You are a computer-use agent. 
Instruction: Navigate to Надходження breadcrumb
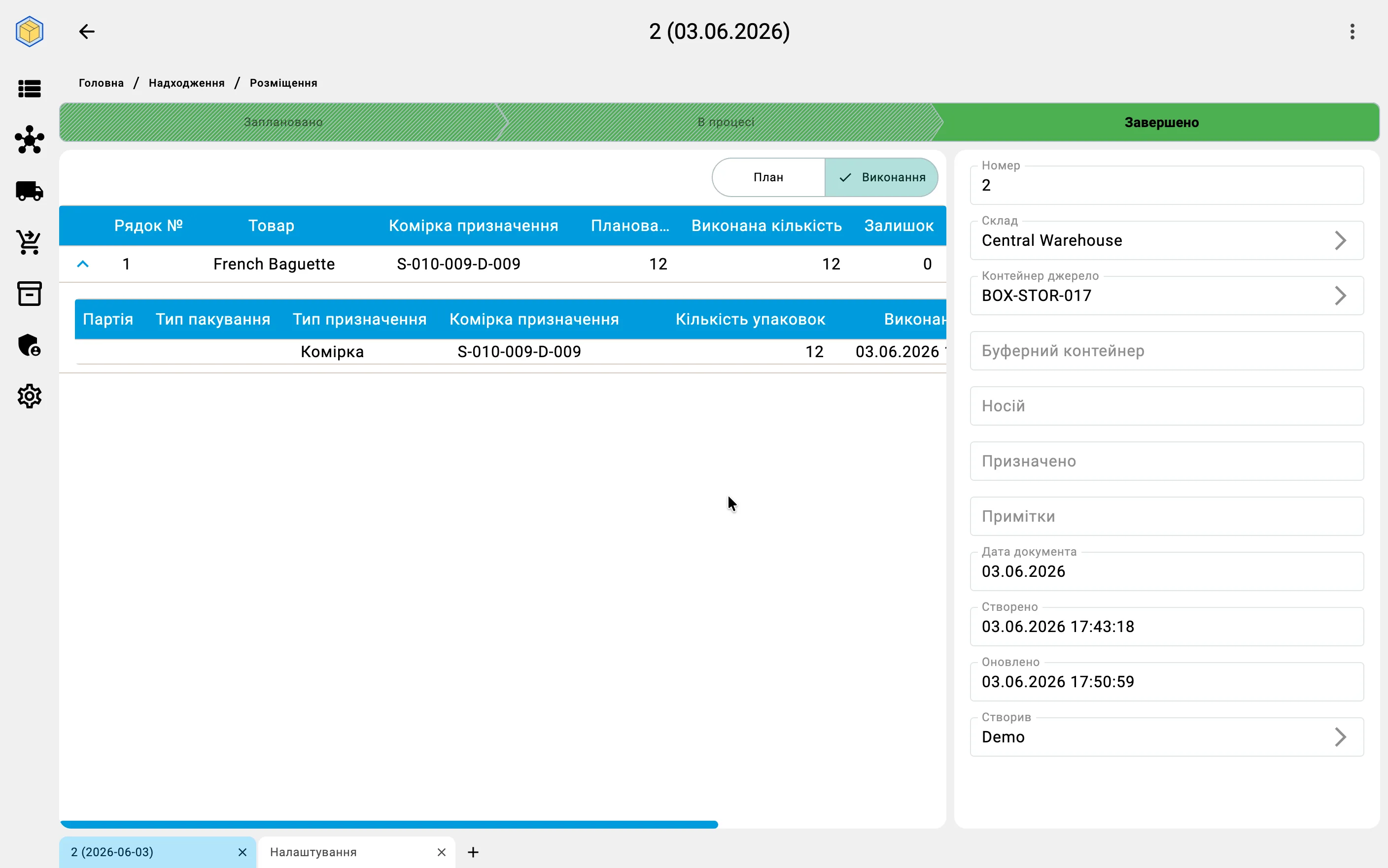pyautogui.click(x=187, y=83)
